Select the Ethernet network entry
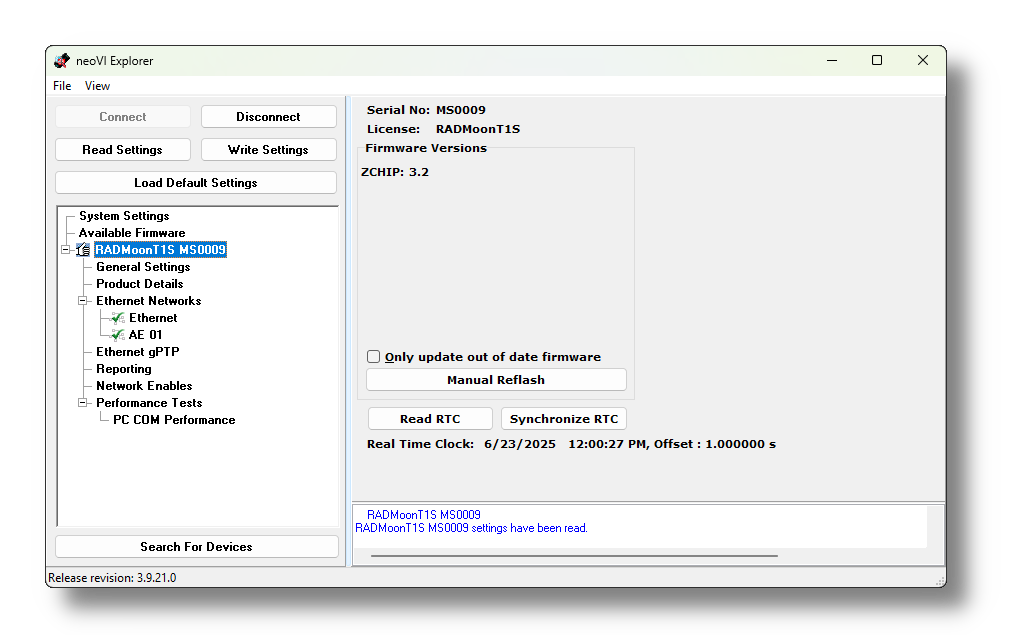1024x635 pixels. pos(153,318)
